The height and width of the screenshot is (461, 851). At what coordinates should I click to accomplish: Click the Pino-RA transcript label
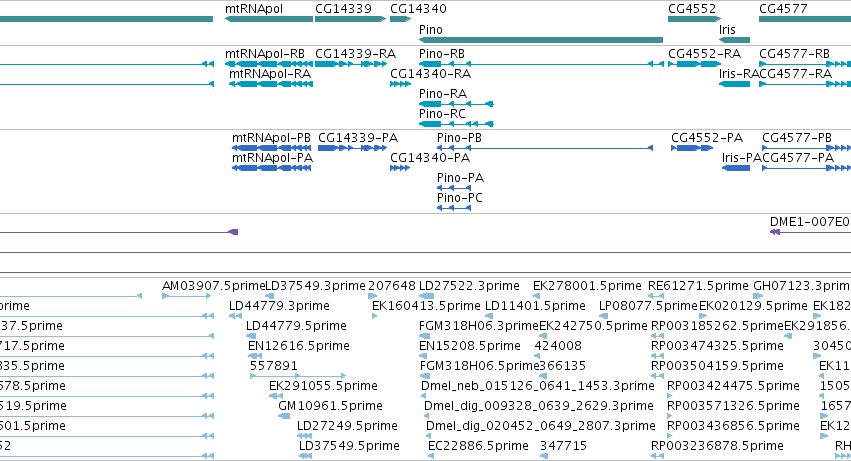[443, 94]
